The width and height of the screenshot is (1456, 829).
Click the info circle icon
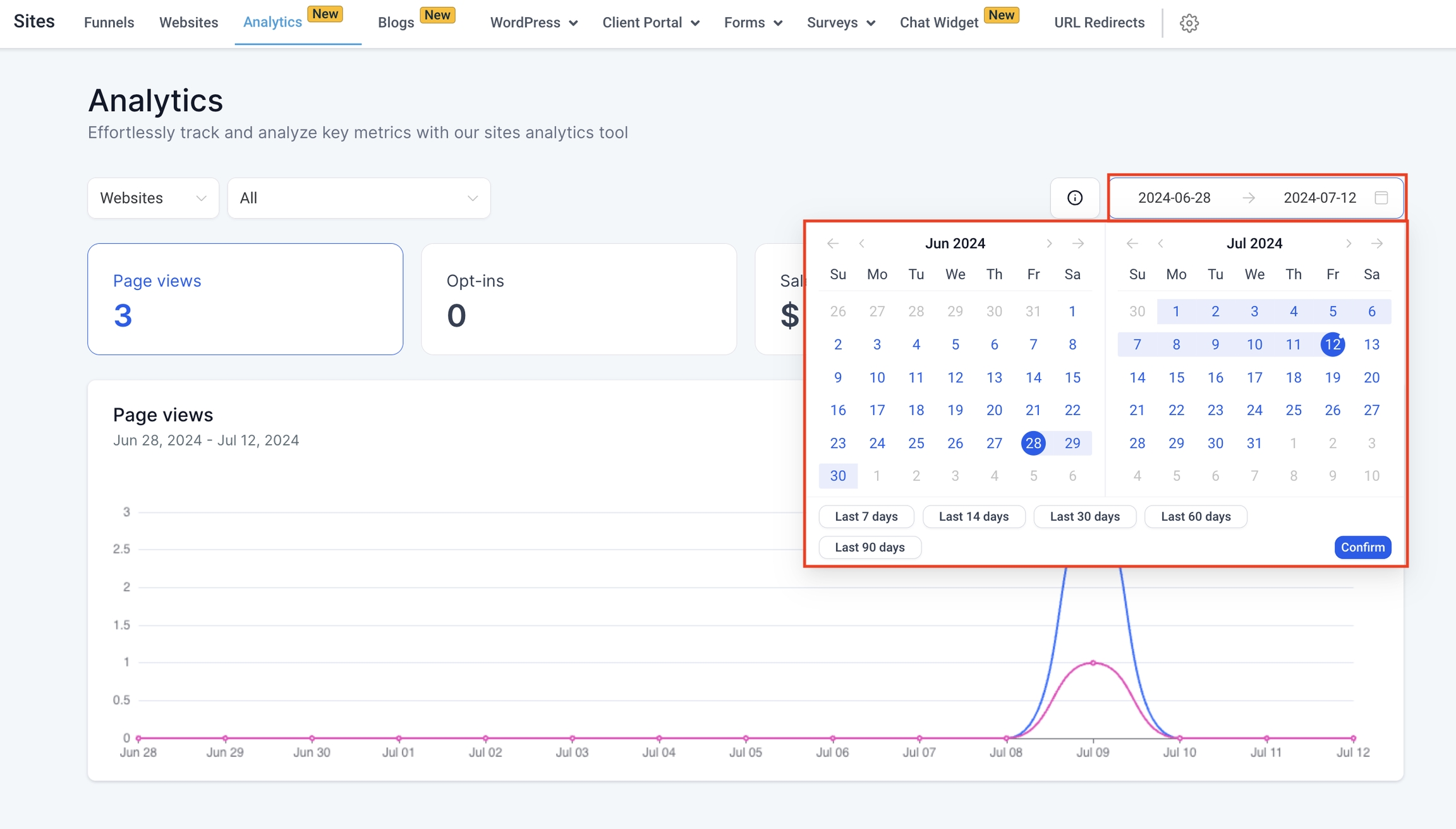coord(1074,198)
